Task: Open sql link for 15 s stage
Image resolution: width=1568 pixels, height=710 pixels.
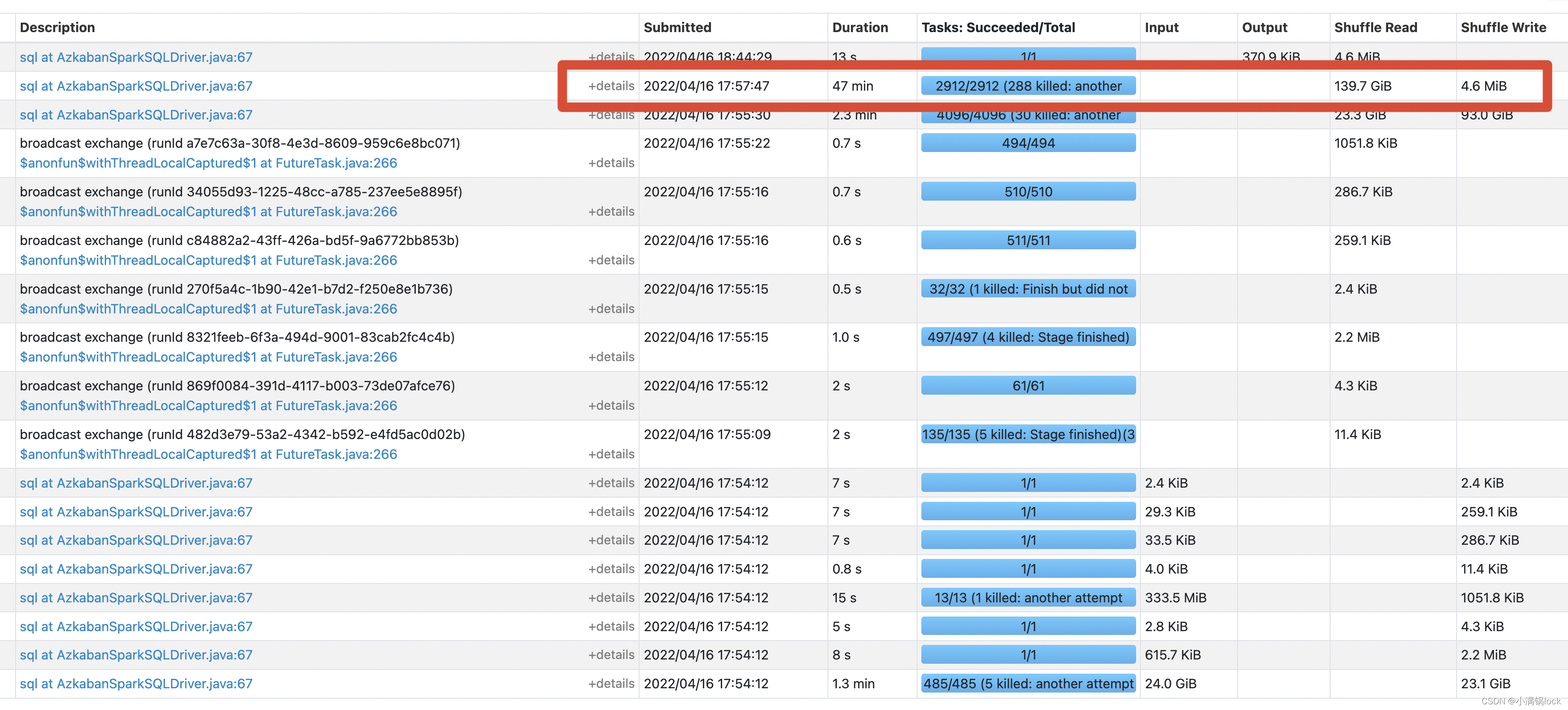Action: (x=136, y=597)
